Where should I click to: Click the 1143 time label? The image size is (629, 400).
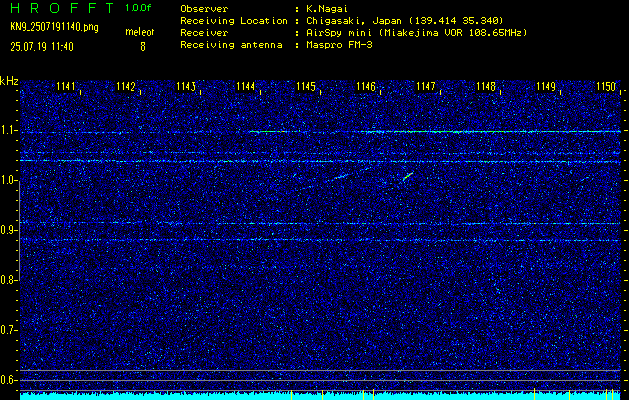pyautogui.click(x=186, y=86)
